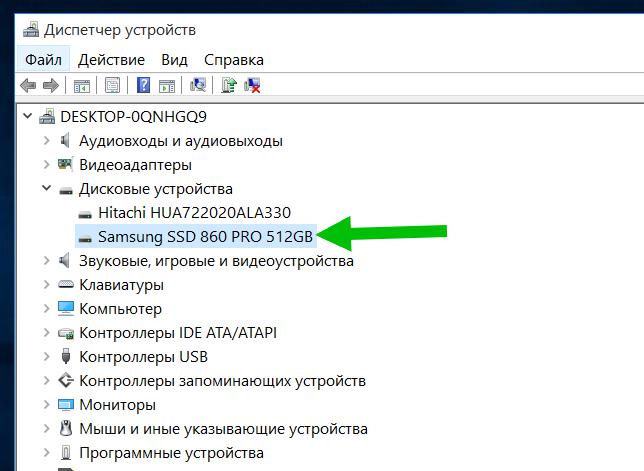Screen dimensions: 644x471
Task: Click the Update driver toolbar icon
Action: tap(229, 85)
